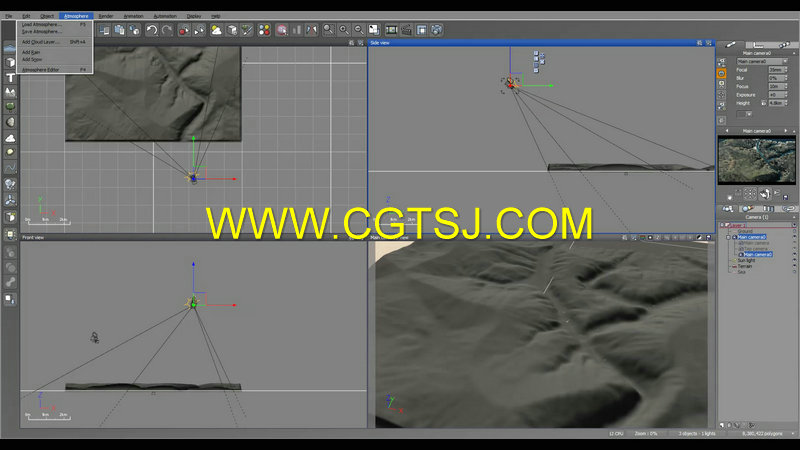Add a ventilator wind object
800x450 pixels.
coord(10,200)
